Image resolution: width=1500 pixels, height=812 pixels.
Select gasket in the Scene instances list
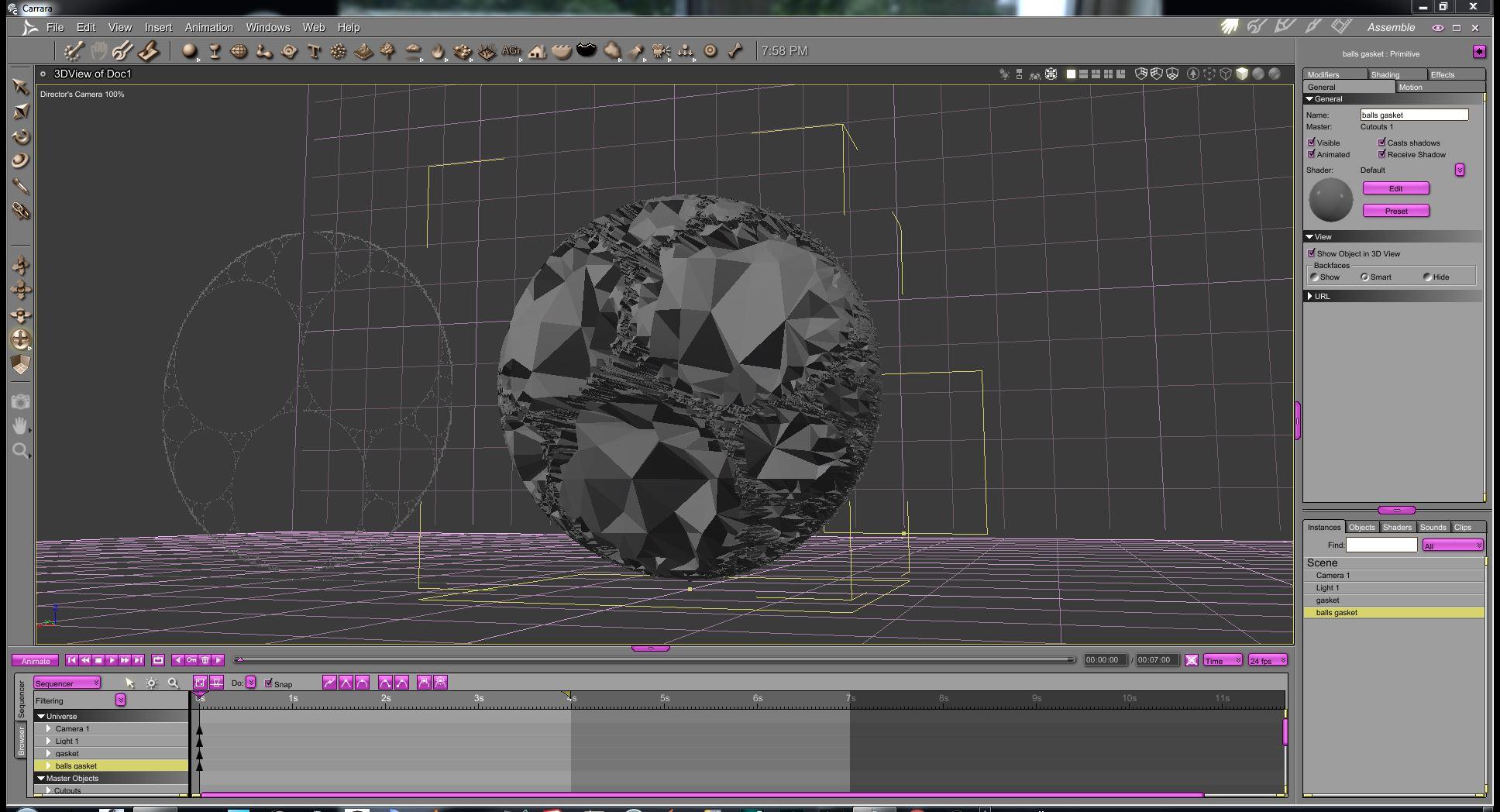[1394, 600]
